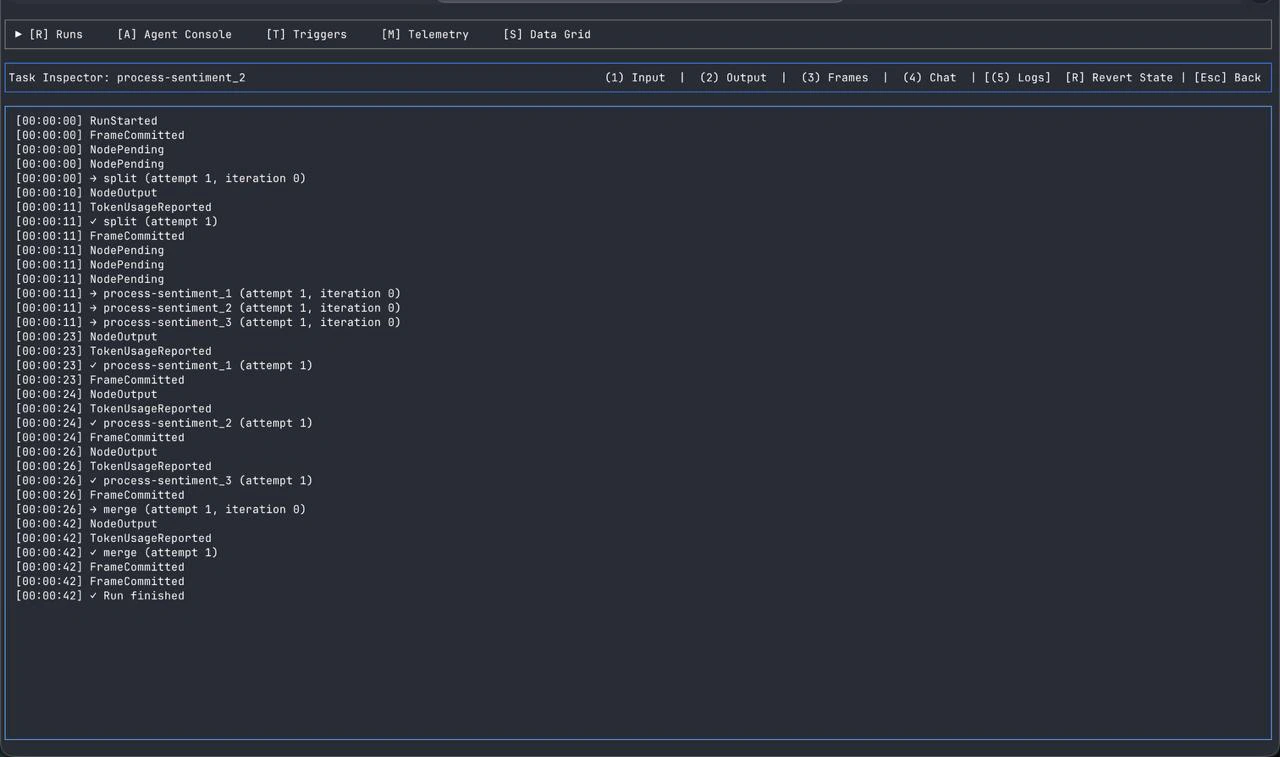Select the (2) Output view
Viewport: 1280px width, 757px height.
pyautogui.click(x=733, y=77)
